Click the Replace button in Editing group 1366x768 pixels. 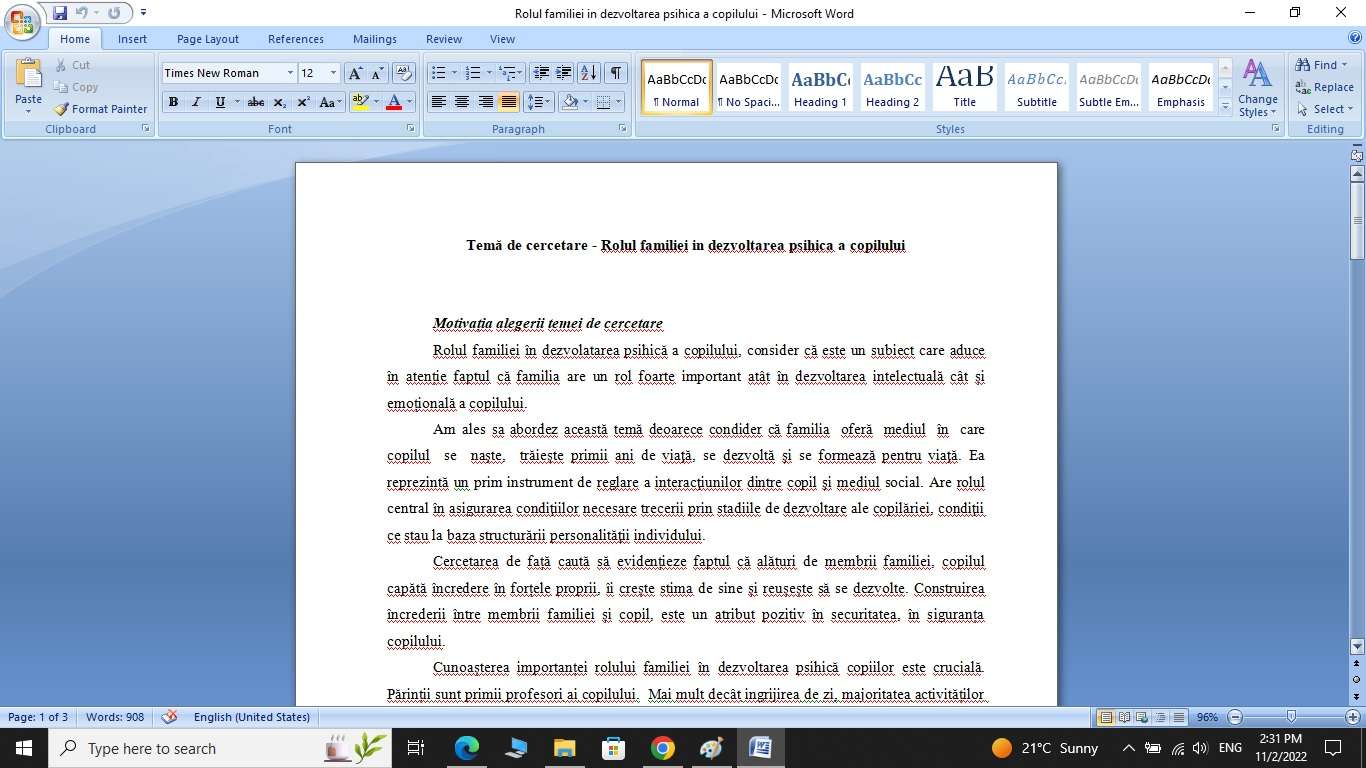click(x=1324, y=87)
